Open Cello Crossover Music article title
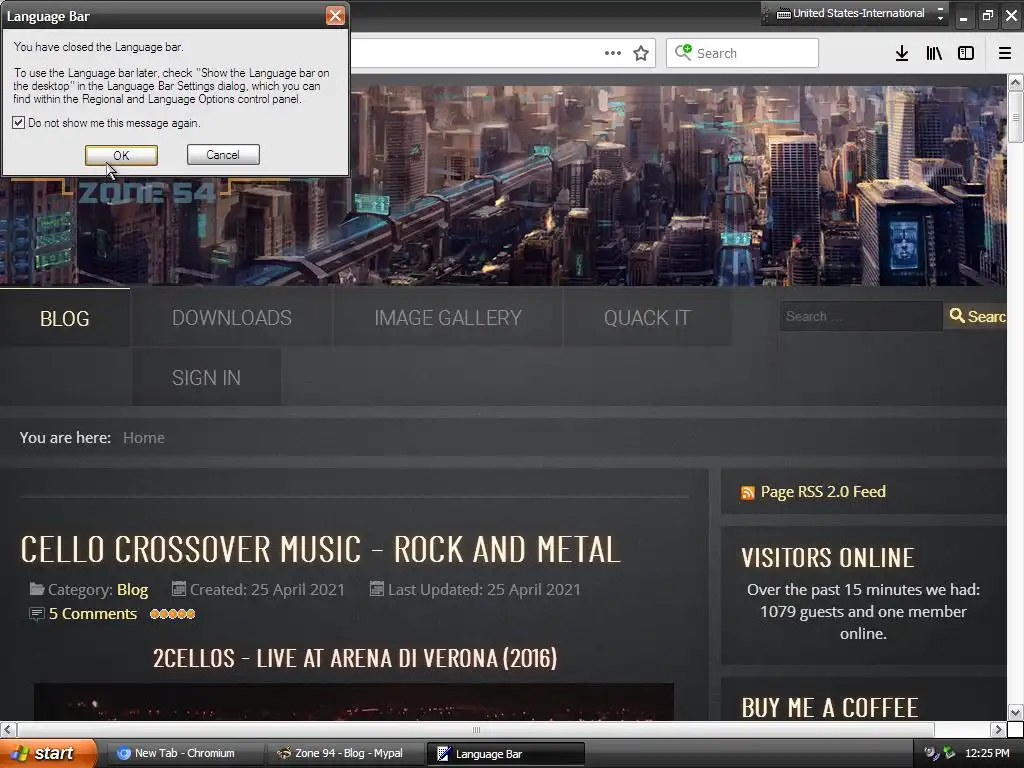This screenshot has width=1024, height=768. (320, 549)
